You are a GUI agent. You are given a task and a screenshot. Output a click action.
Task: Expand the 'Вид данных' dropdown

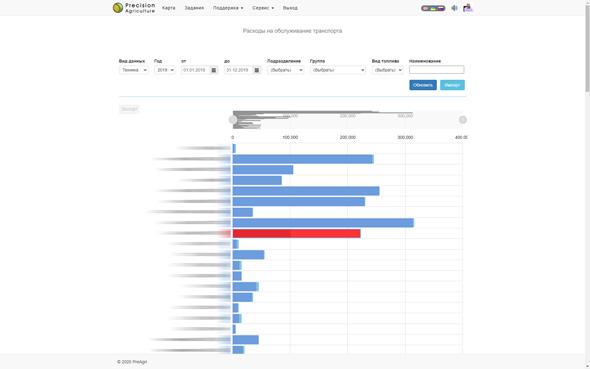pyautogui.click(x=134, y=70)
